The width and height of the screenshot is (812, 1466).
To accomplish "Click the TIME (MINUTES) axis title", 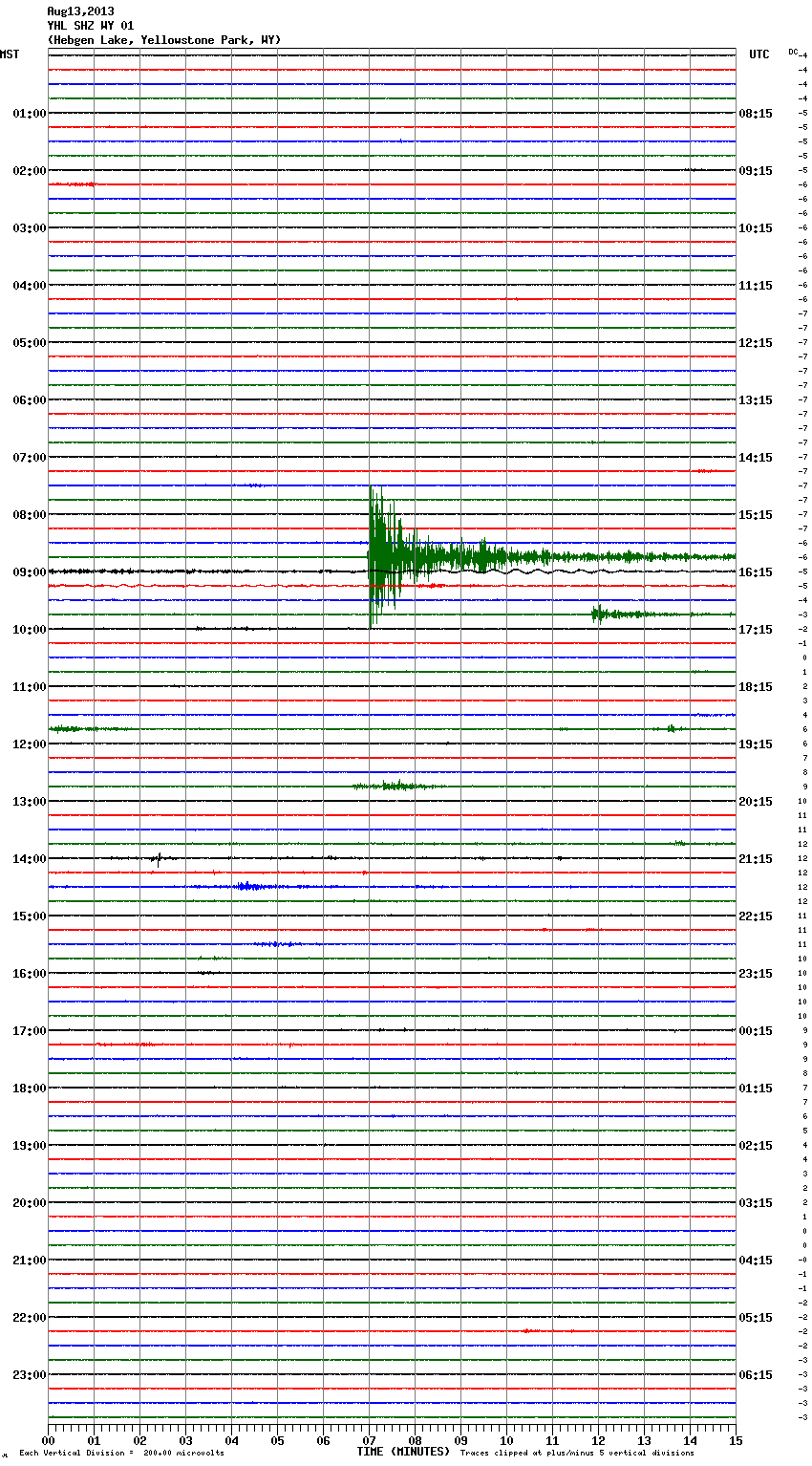I will tap(403, 1452).
